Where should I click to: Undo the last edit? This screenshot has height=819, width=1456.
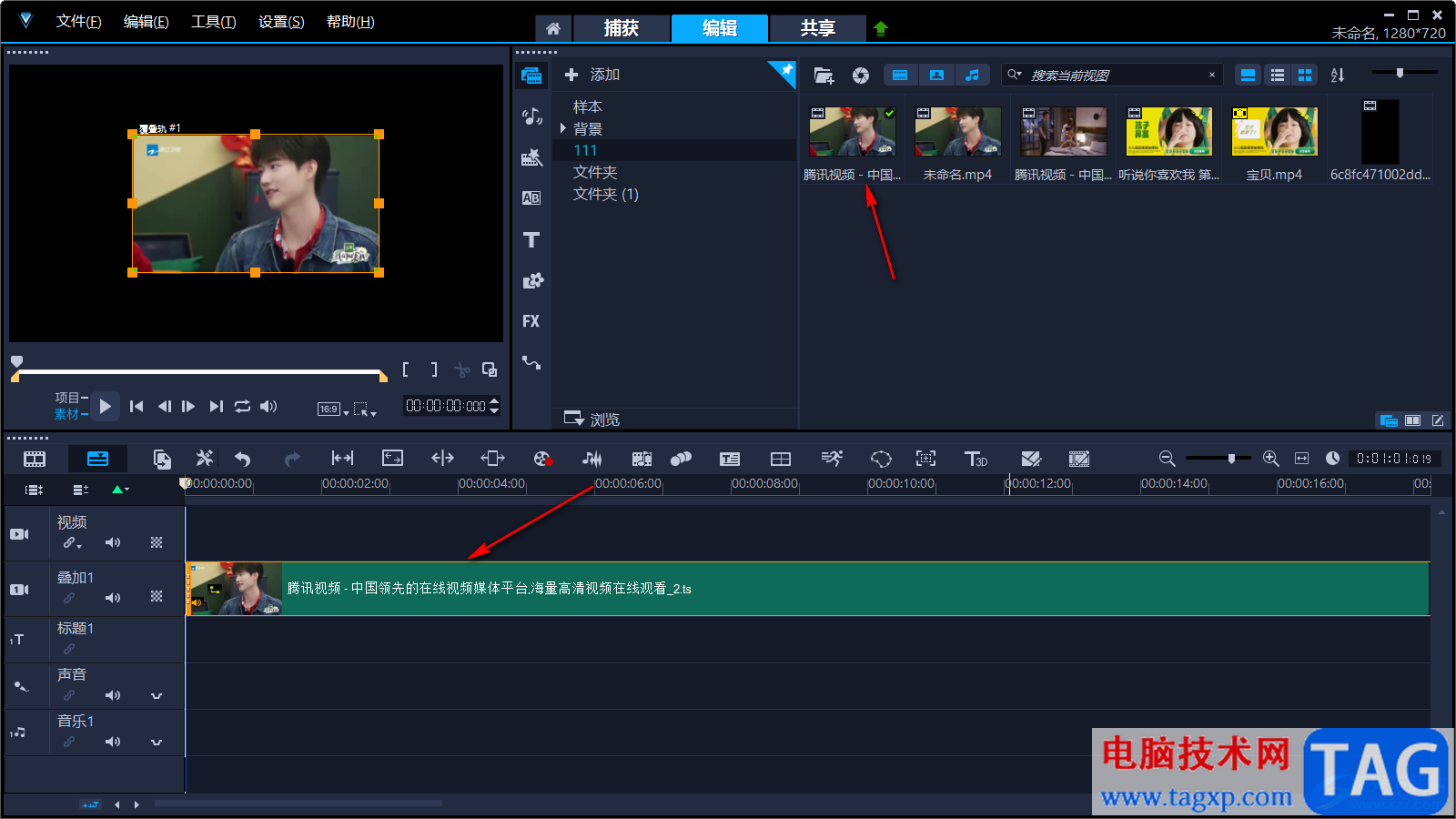[242, 459]
